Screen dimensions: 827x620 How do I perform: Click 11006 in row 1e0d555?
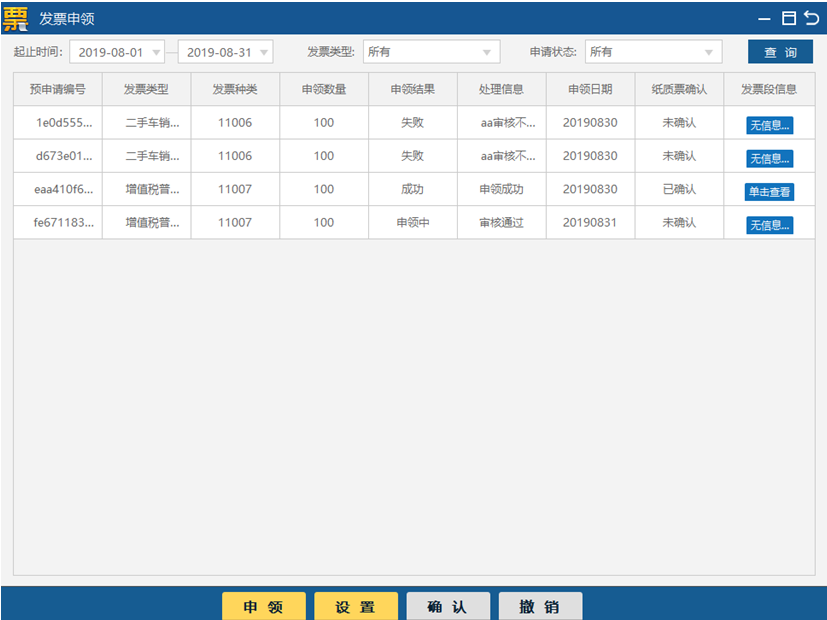(x=235, y=123)
